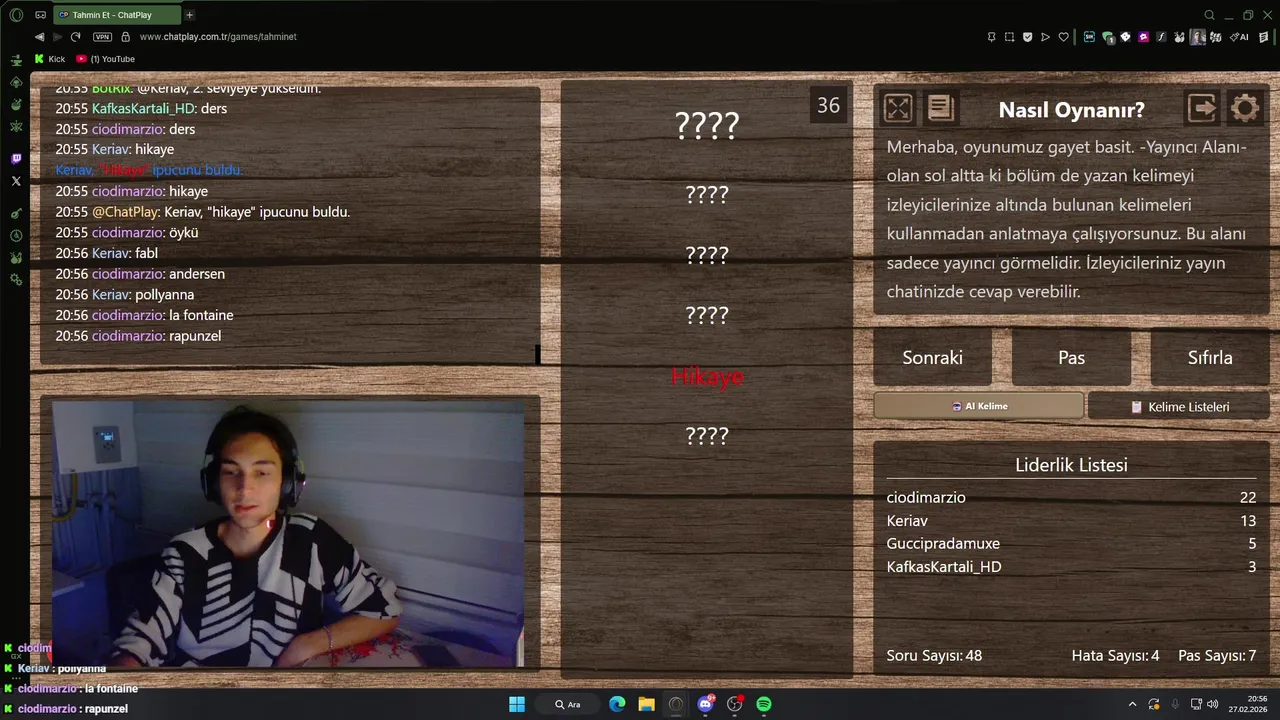Click chat message 'Keriav: pollyanna'

[x=125, y=295]
